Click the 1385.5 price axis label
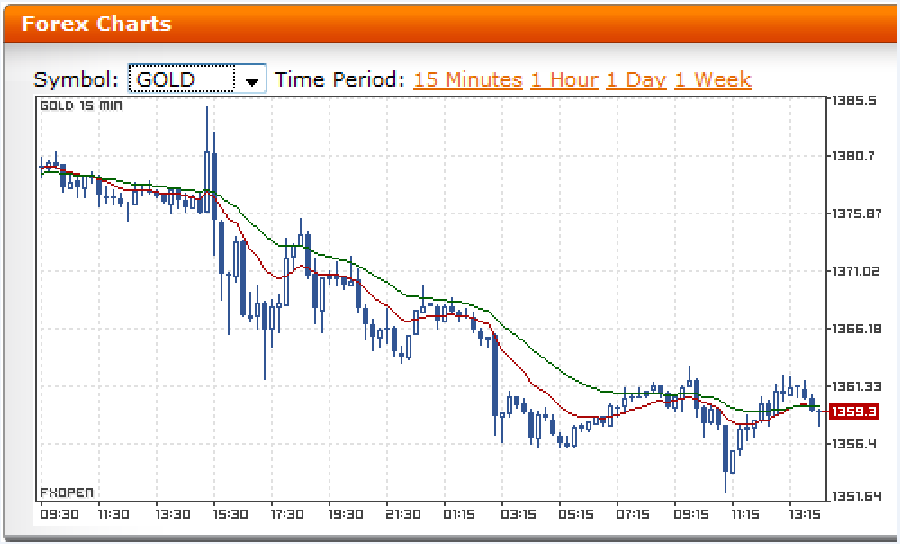Screen dimensions: 900x544 pyautogui.click(x=854, y=101)
